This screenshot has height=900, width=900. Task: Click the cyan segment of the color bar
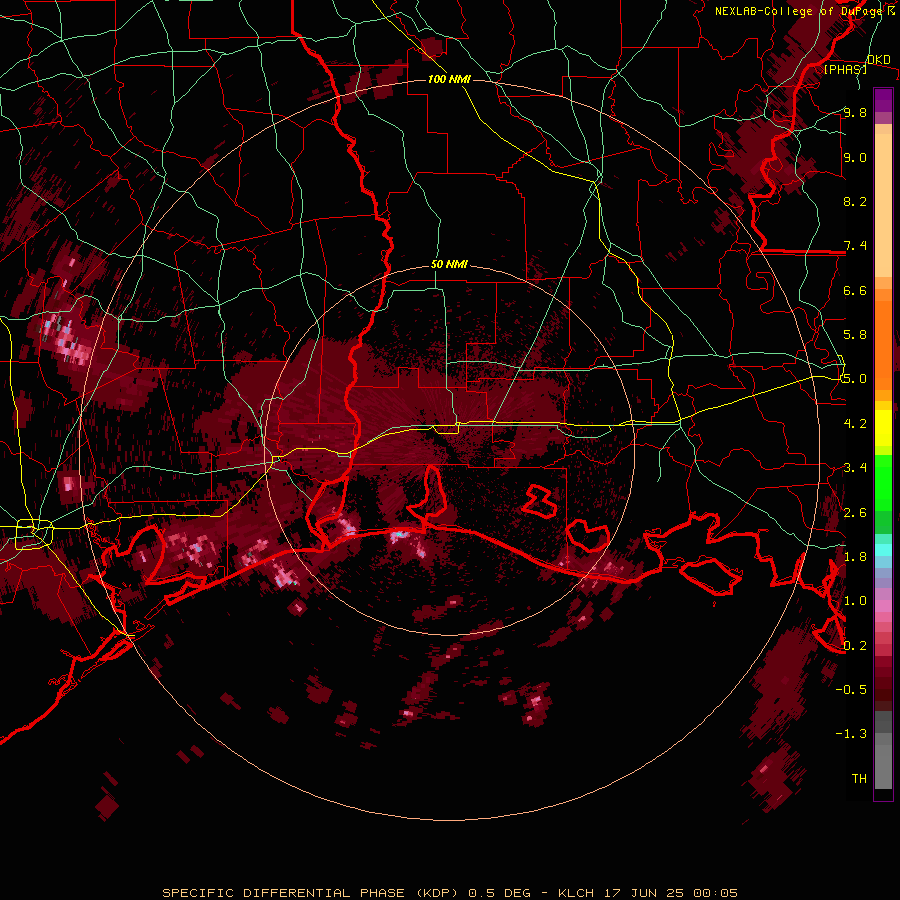(x=883, y=550)
